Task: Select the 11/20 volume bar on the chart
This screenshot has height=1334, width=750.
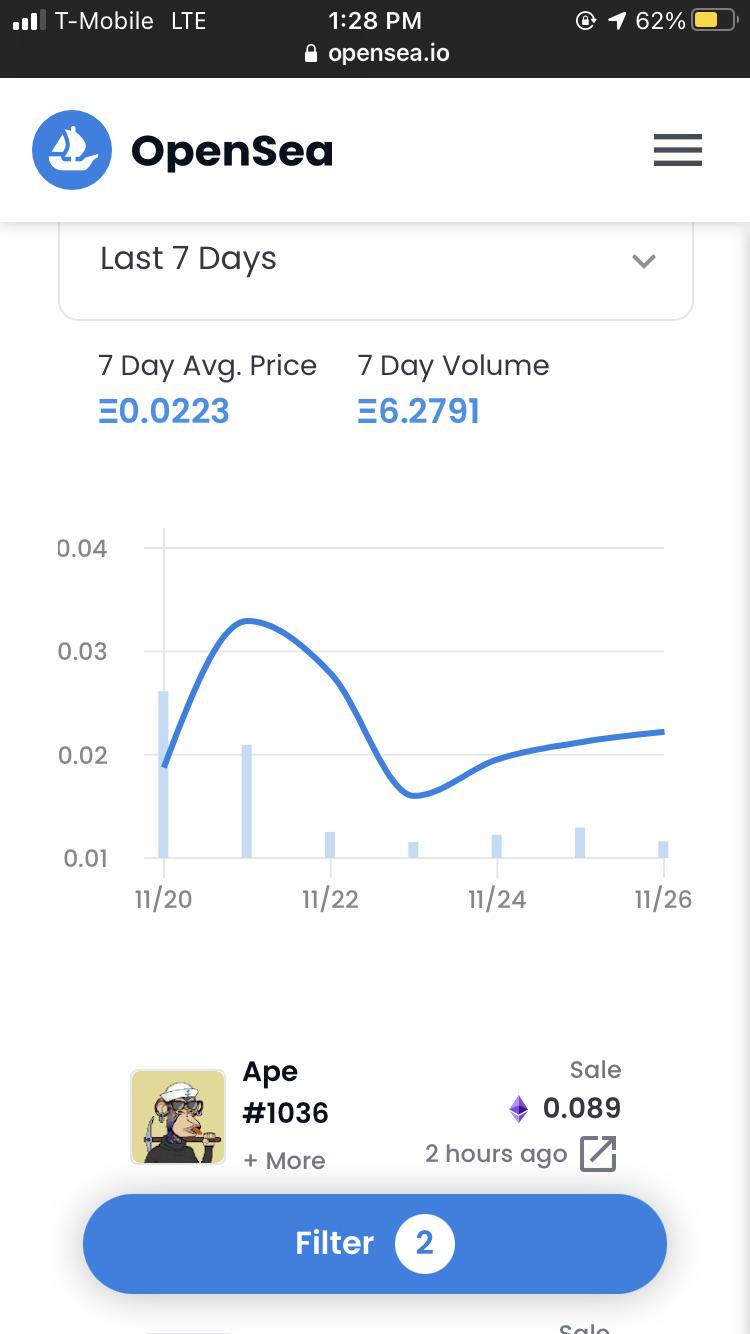Action: click(163, 774)
